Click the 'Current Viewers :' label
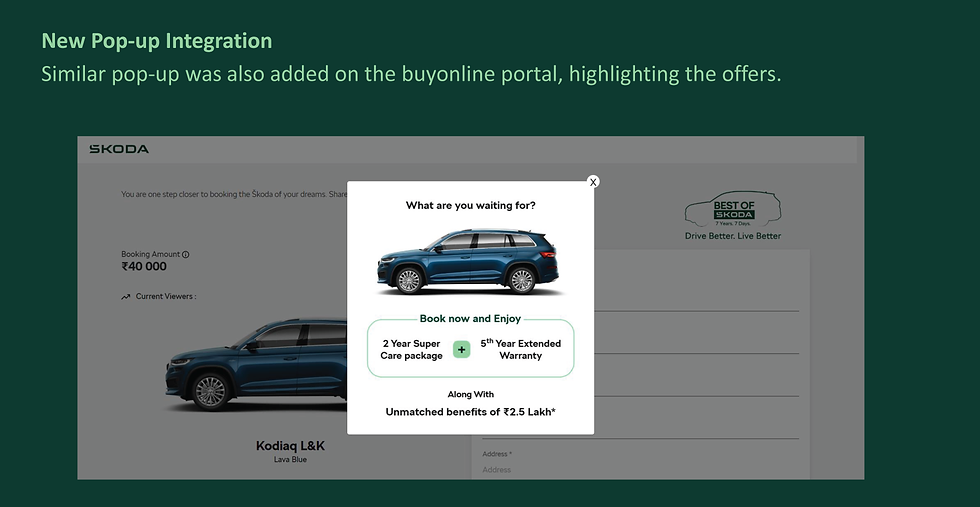Screen dimensions: 980x507 pyautogui.click(x=166, y=296)
